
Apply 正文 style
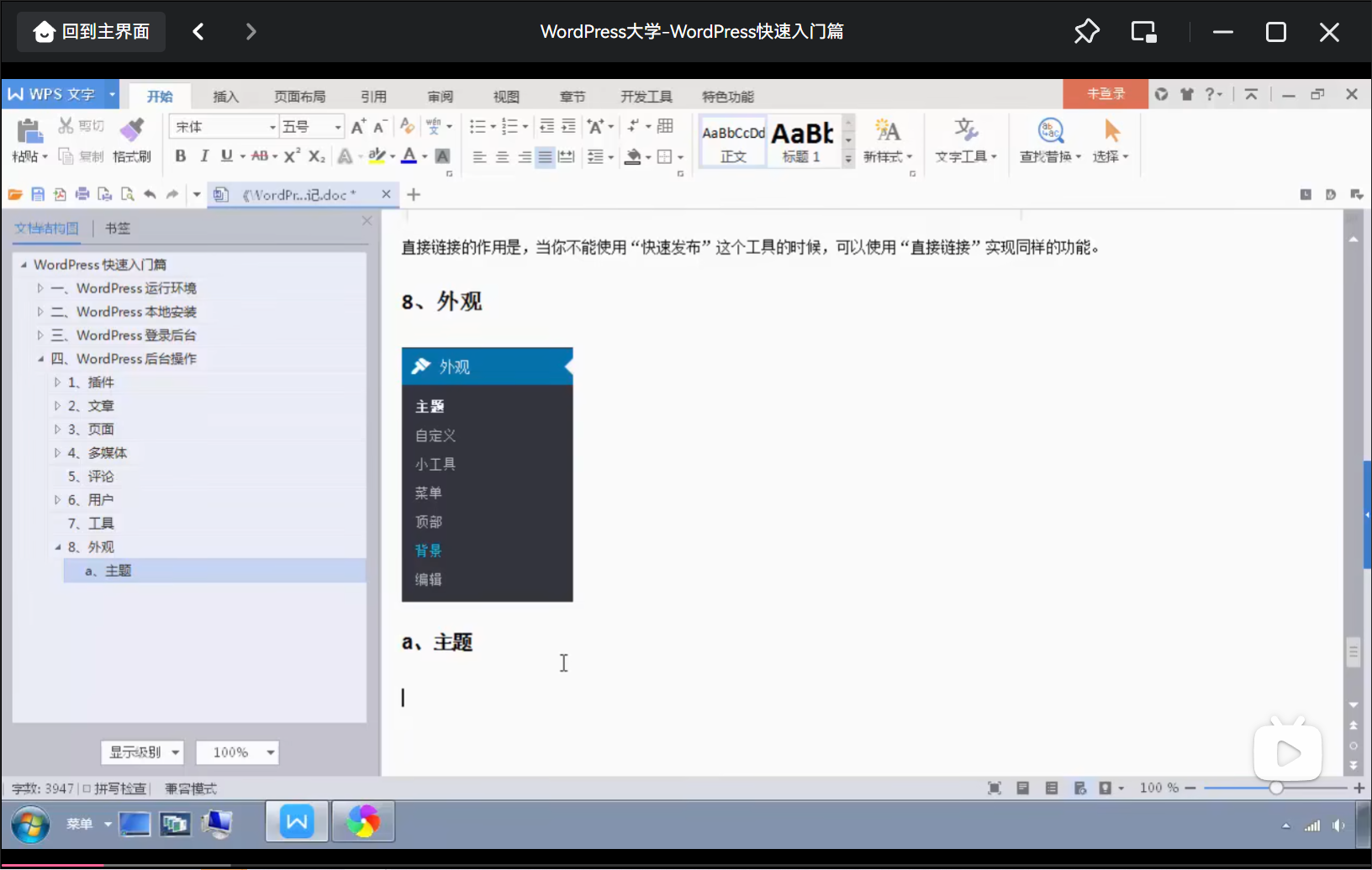click(x=733, y=141)
